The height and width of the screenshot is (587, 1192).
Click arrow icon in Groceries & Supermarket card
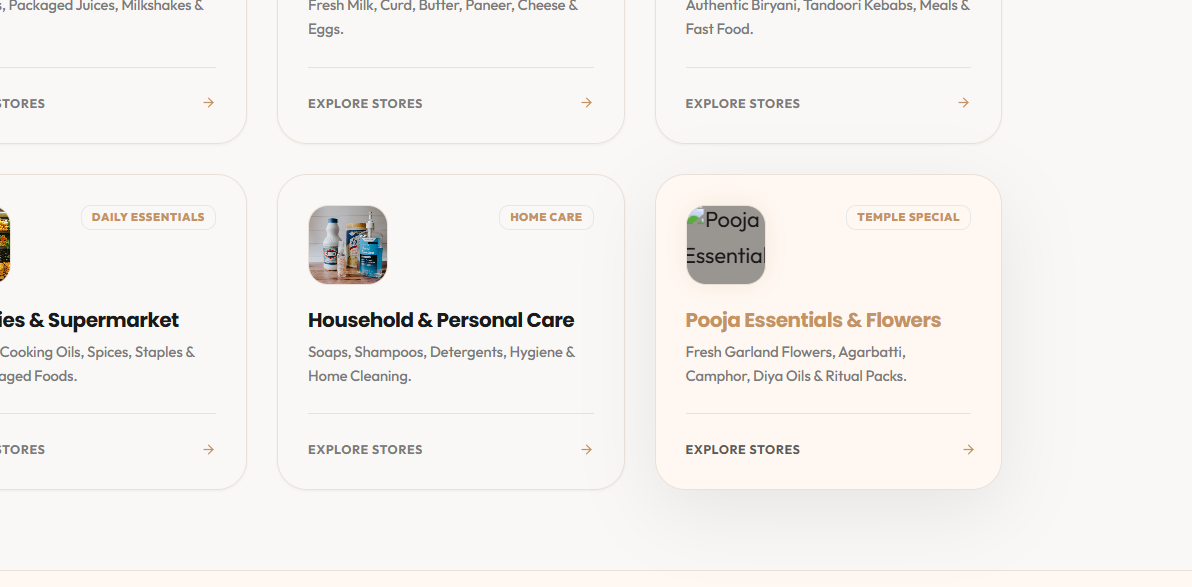pos(208,449)
